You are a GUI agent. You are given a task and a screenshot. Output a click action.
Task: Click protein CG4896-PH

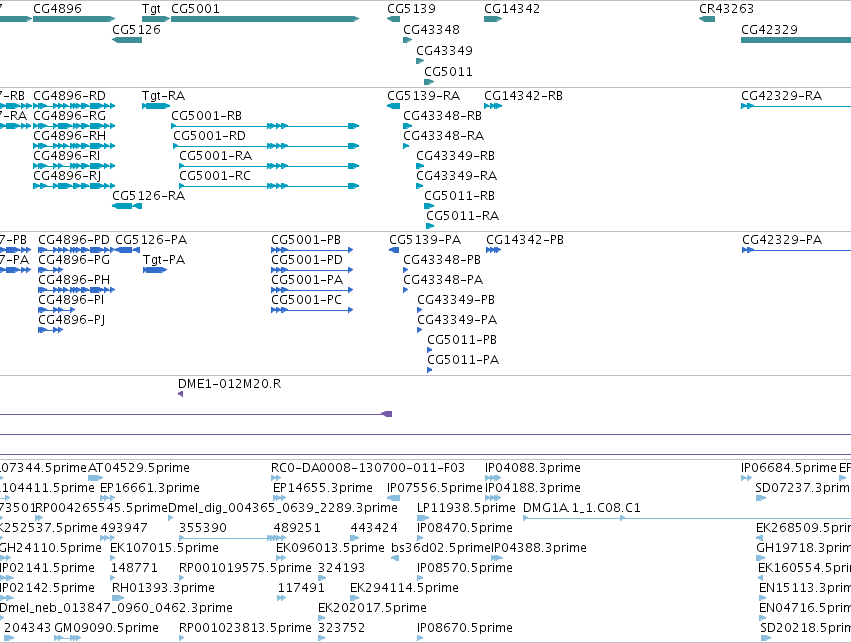point(74,280)
